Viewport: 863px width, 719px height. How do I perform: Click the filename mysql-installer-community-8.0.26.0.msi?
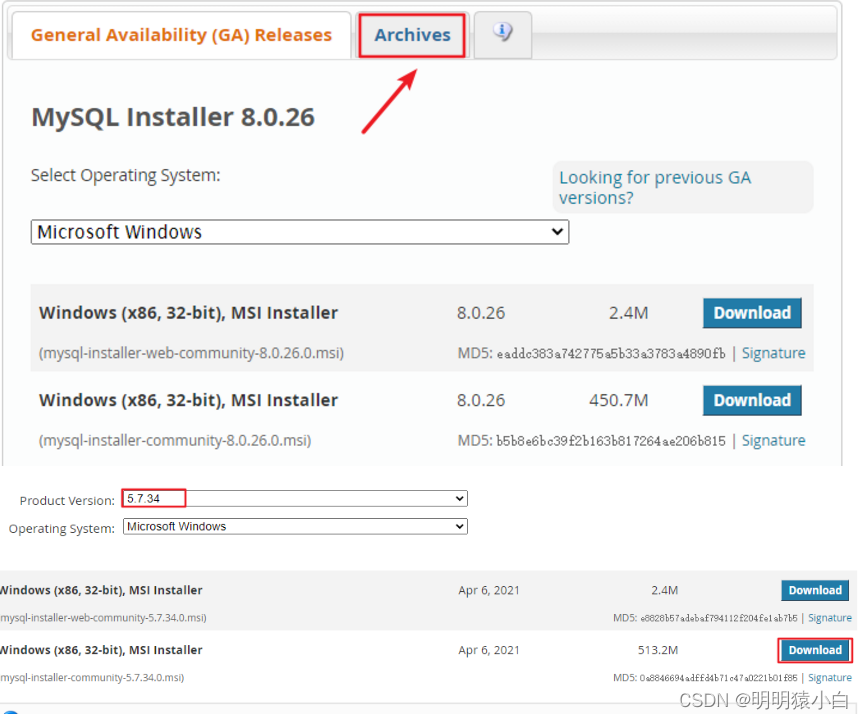(x=174, y=441)
